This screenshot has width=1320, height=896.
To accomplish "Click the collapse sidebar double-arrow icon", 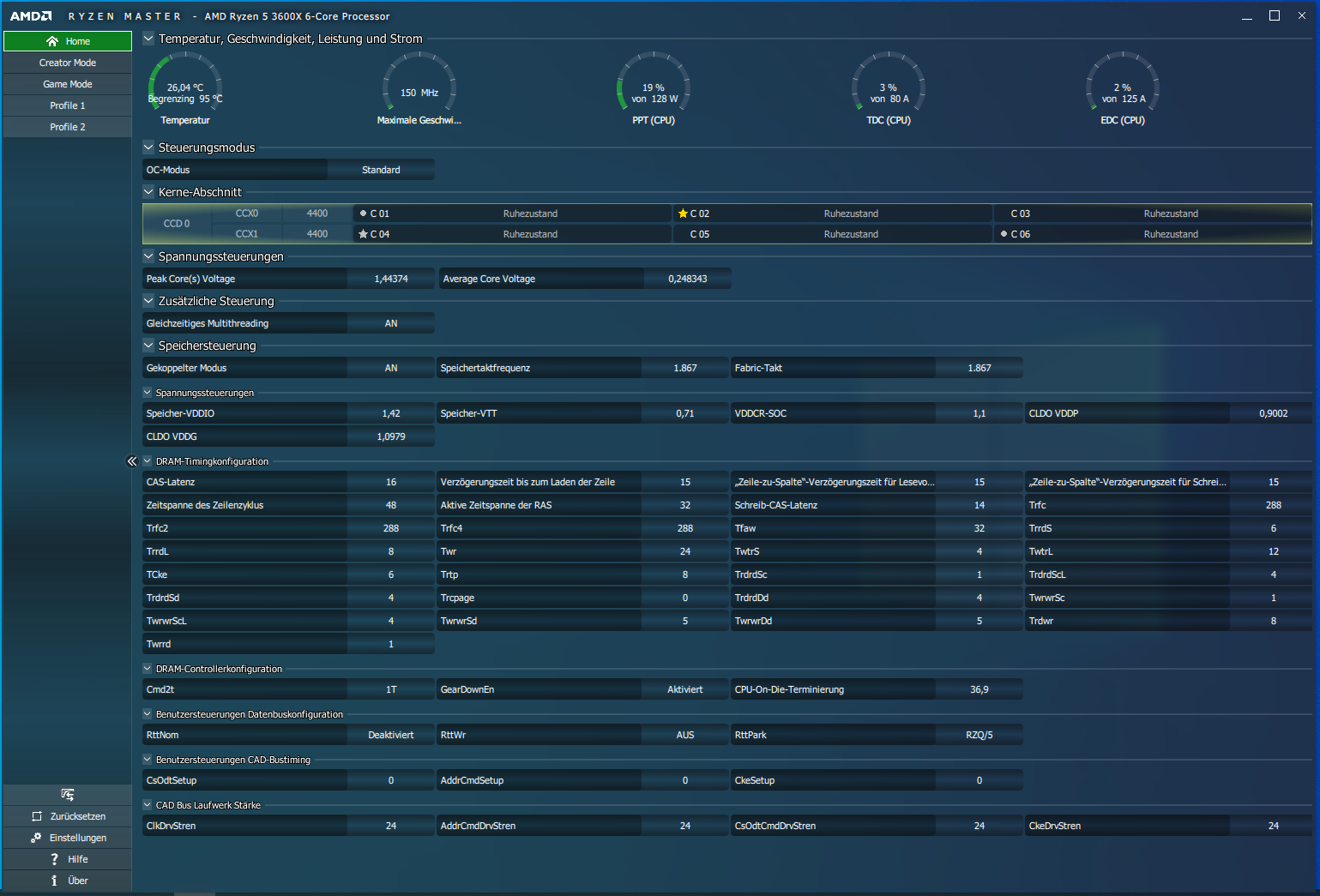I will tap(132, 461).
